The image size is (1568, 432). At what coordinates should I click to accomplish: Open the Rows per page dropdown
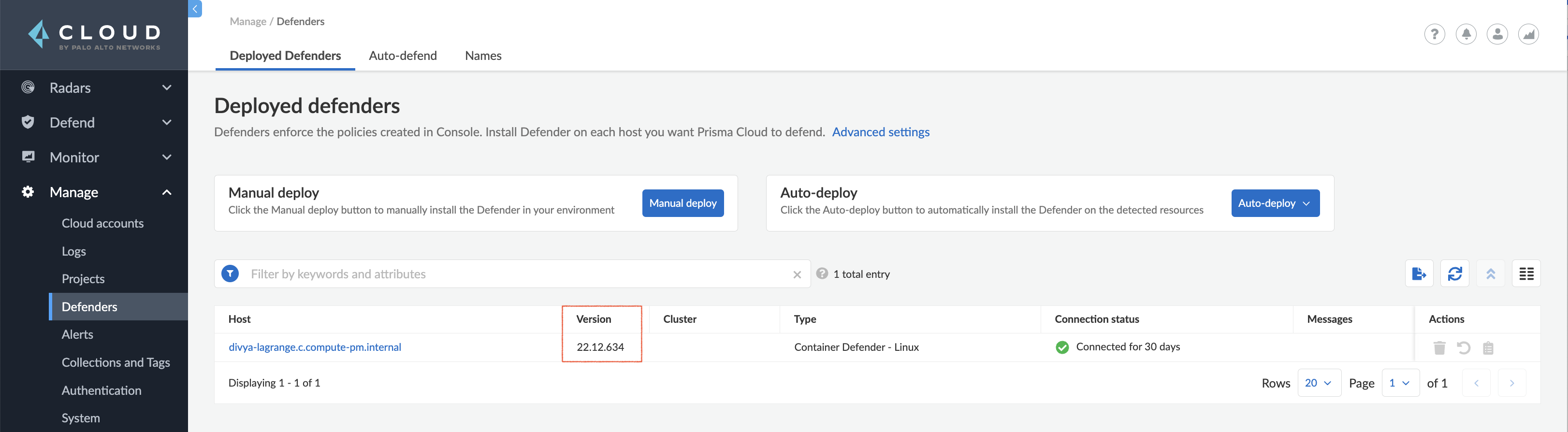[1319, 383]
